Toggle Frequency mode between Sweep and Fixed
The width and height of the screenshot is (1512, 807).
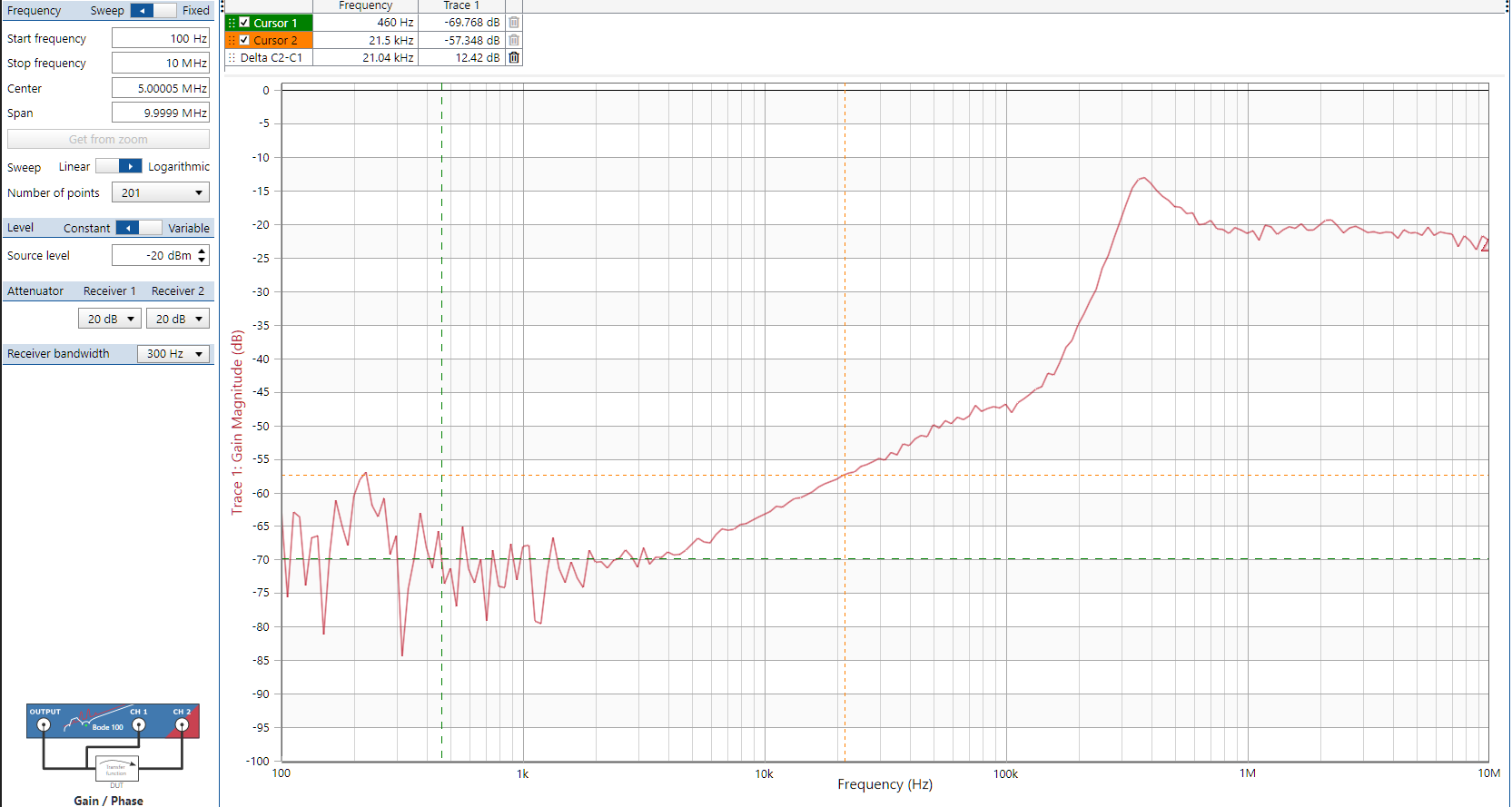click(x=153, y=11)
